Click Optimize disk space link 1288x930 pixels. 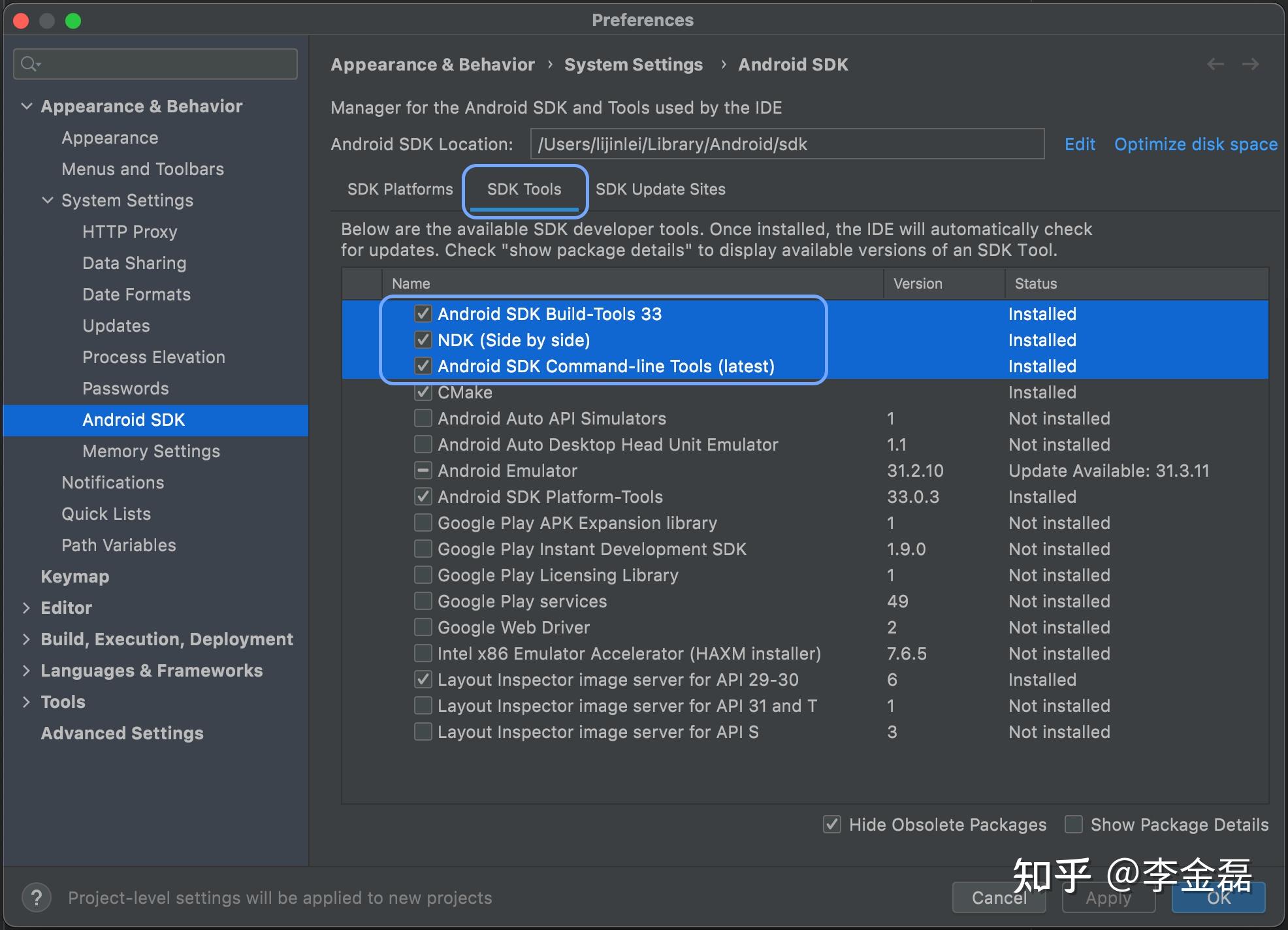coord(1195,144)
